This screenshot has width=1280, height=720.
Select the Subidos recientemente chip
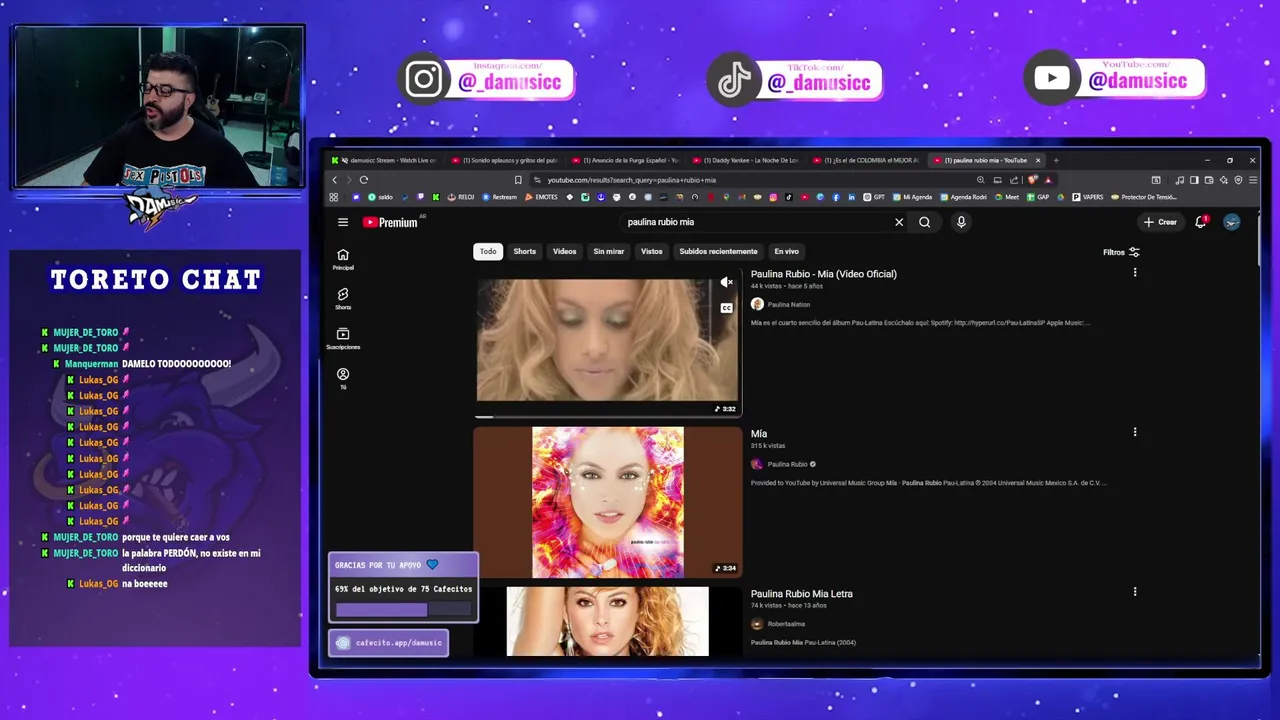tap(718, 251)
